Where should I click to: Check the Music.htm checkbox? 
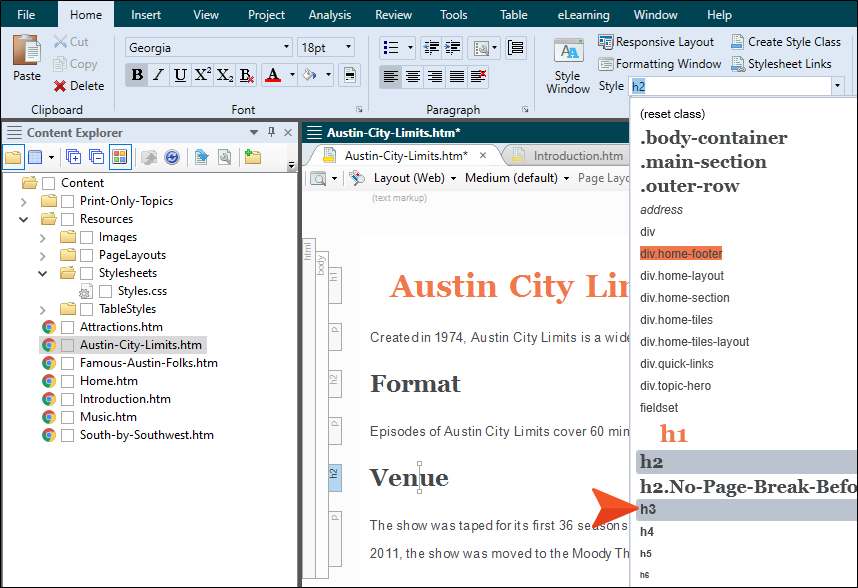pyautogui.click(x=67, y=418)
